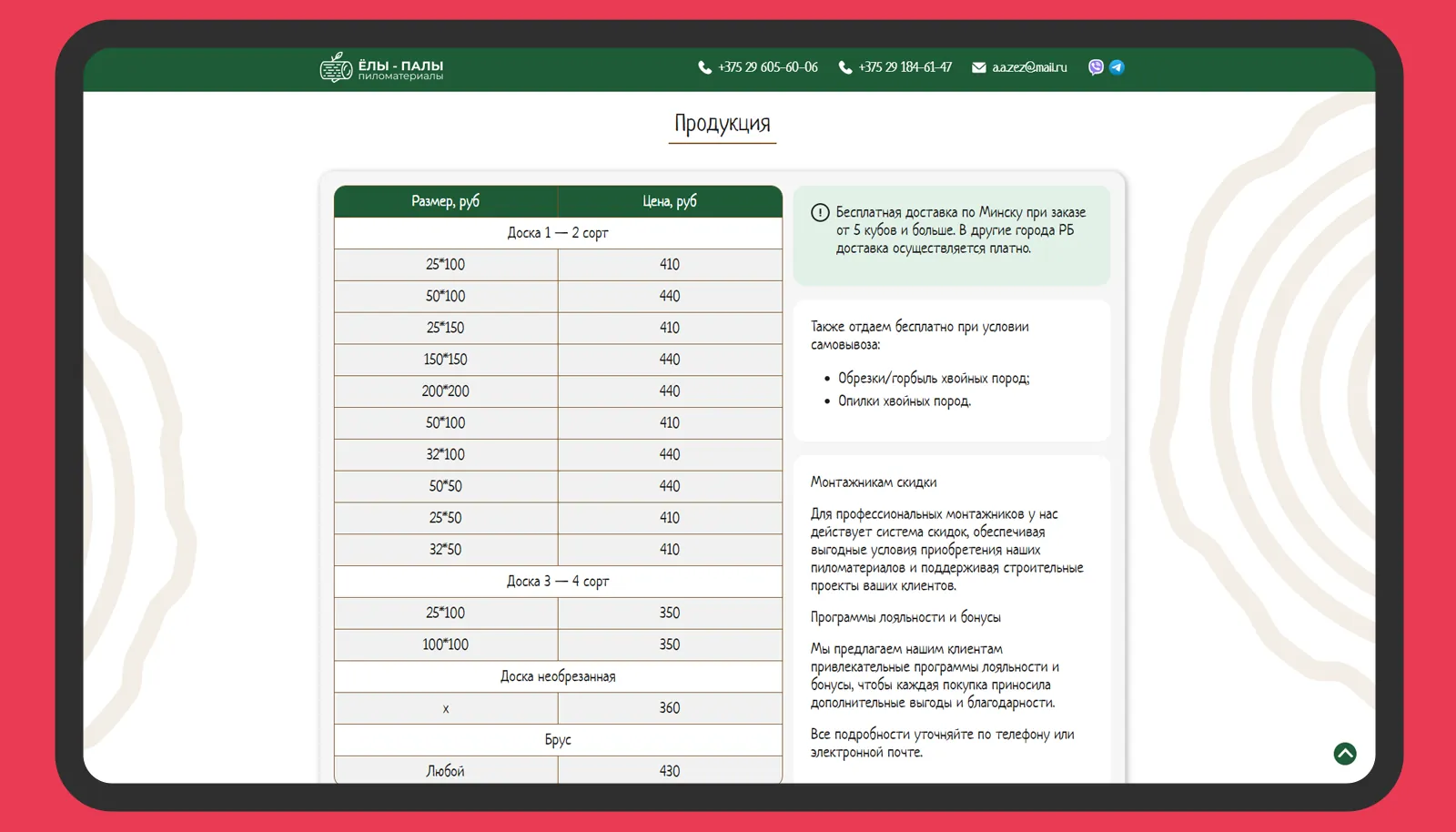The width and height of the screenshot is (1456, 832).
Task: Click the Программы лояльности и бонусы heading
Action: tap(905, 617)
